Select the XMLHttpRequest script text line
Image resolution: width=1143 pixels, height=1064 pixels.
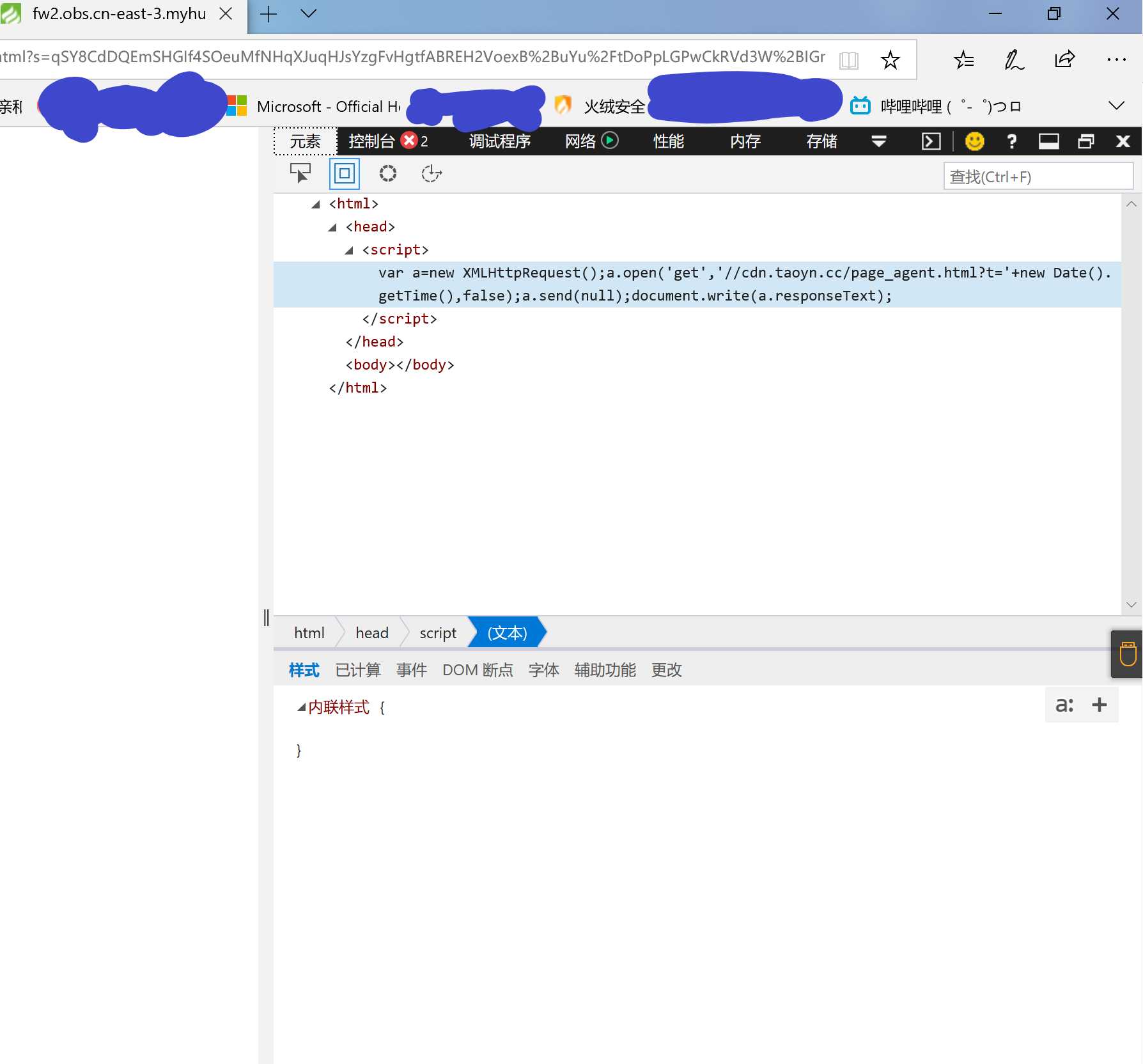[697, 285]
